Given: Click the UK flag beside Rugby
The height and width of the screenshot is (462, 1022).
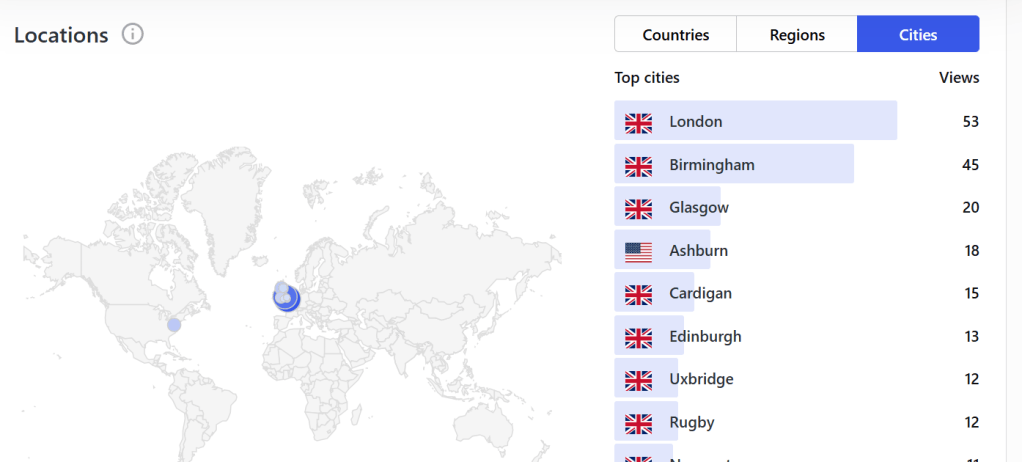Looking at the screenshot, I should pos(638,423).
